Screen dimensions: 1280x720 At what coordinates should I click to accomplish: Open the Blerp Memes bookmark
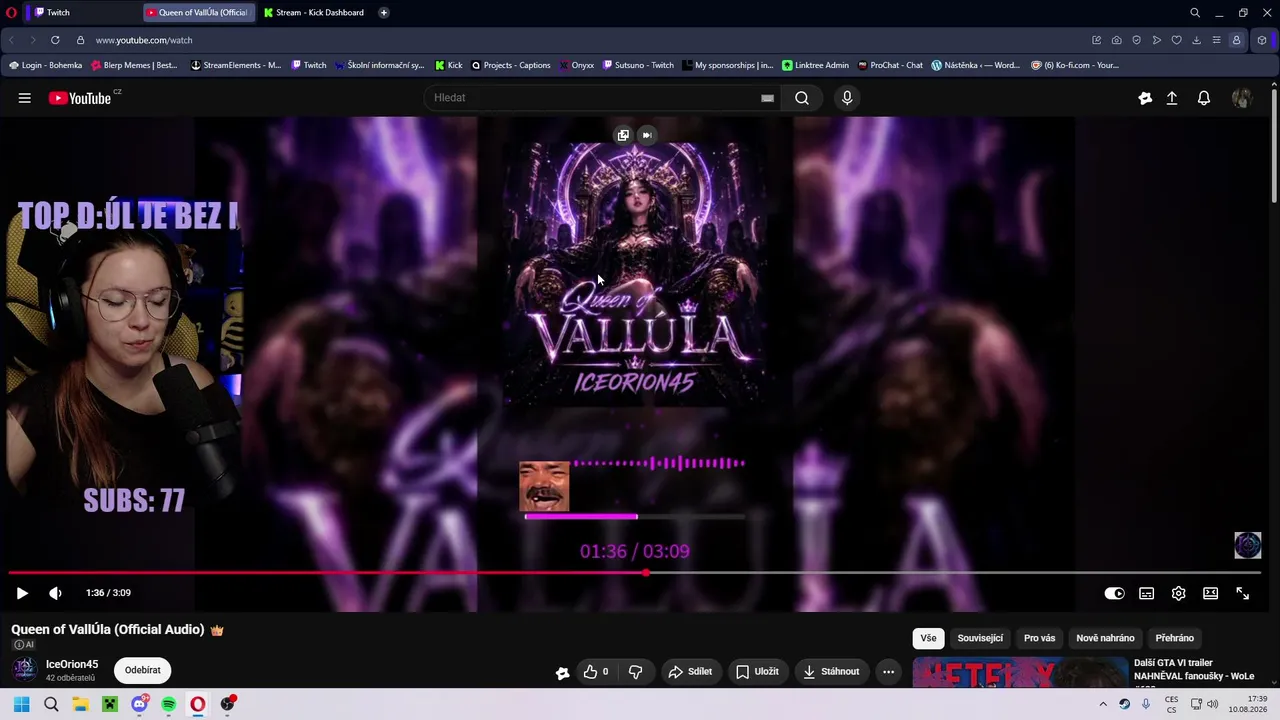(x=134, y=65)
